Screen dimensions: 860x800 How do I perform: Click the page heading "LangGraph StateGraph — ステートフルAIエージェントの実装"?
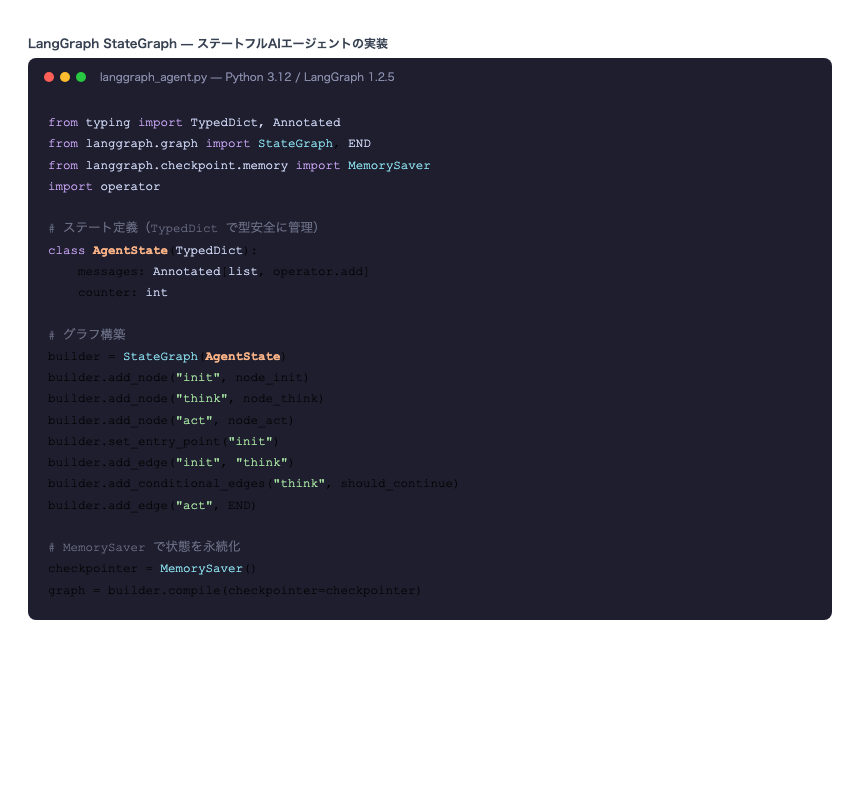click(208, 43)
